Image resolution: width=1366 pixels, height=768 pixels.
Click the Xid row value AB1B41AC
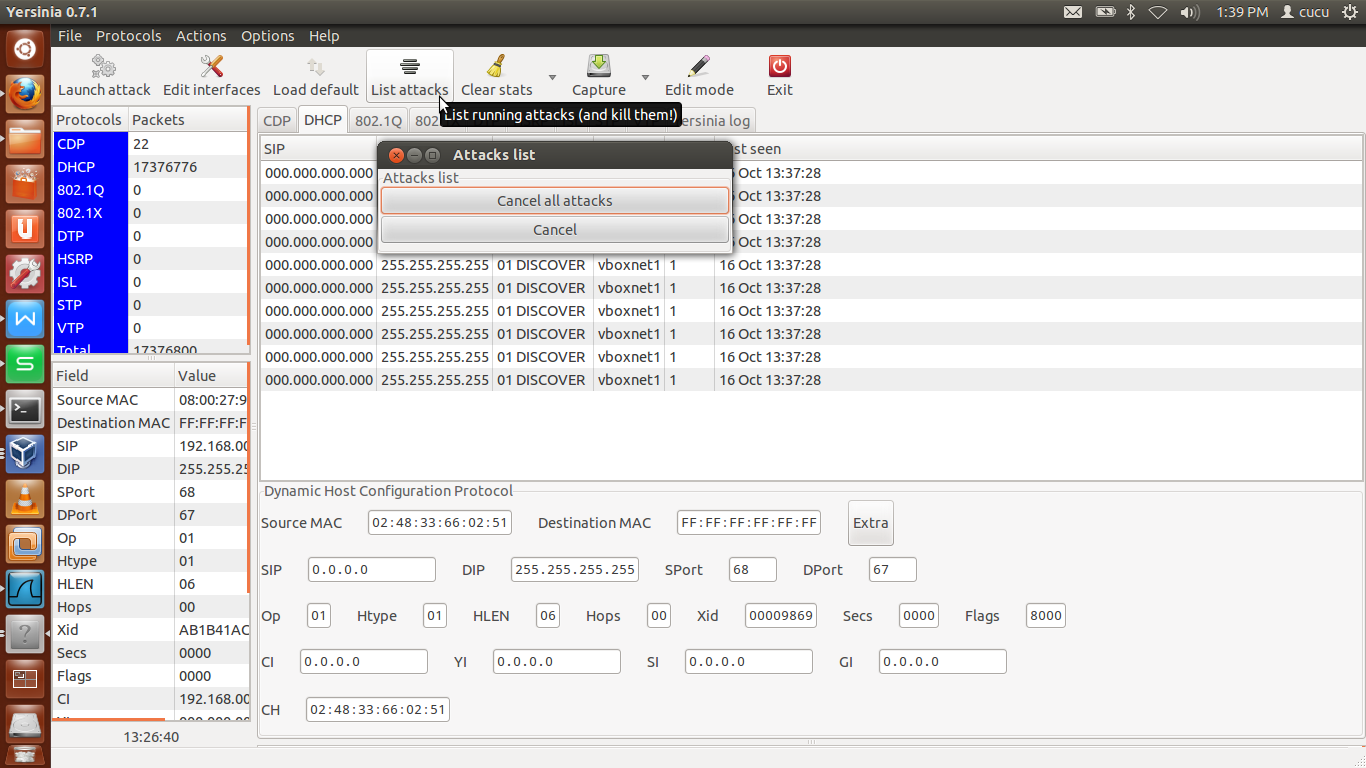(x=214, y=630)
